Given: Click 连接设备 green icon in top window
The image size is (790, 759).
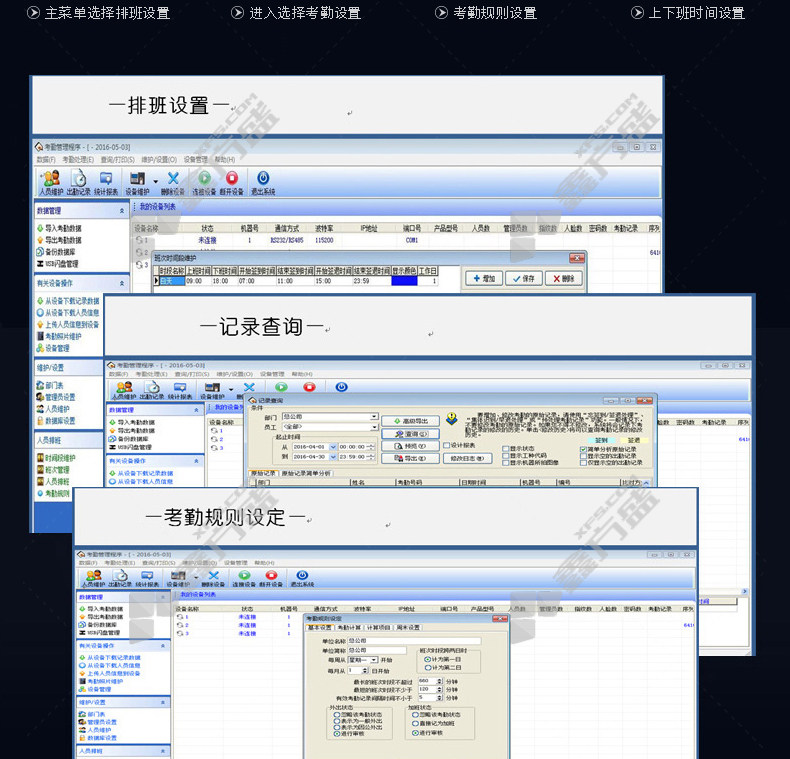Looking at the screenshot, I should click(204, 180).
